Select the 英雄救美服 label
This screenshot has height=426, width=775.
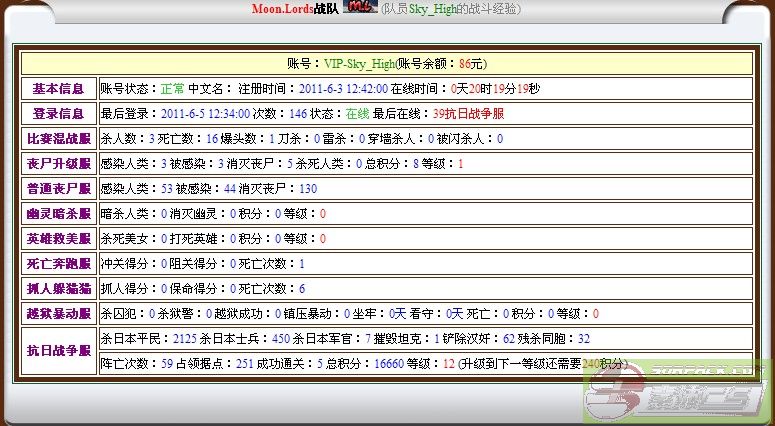coord(59,238)
